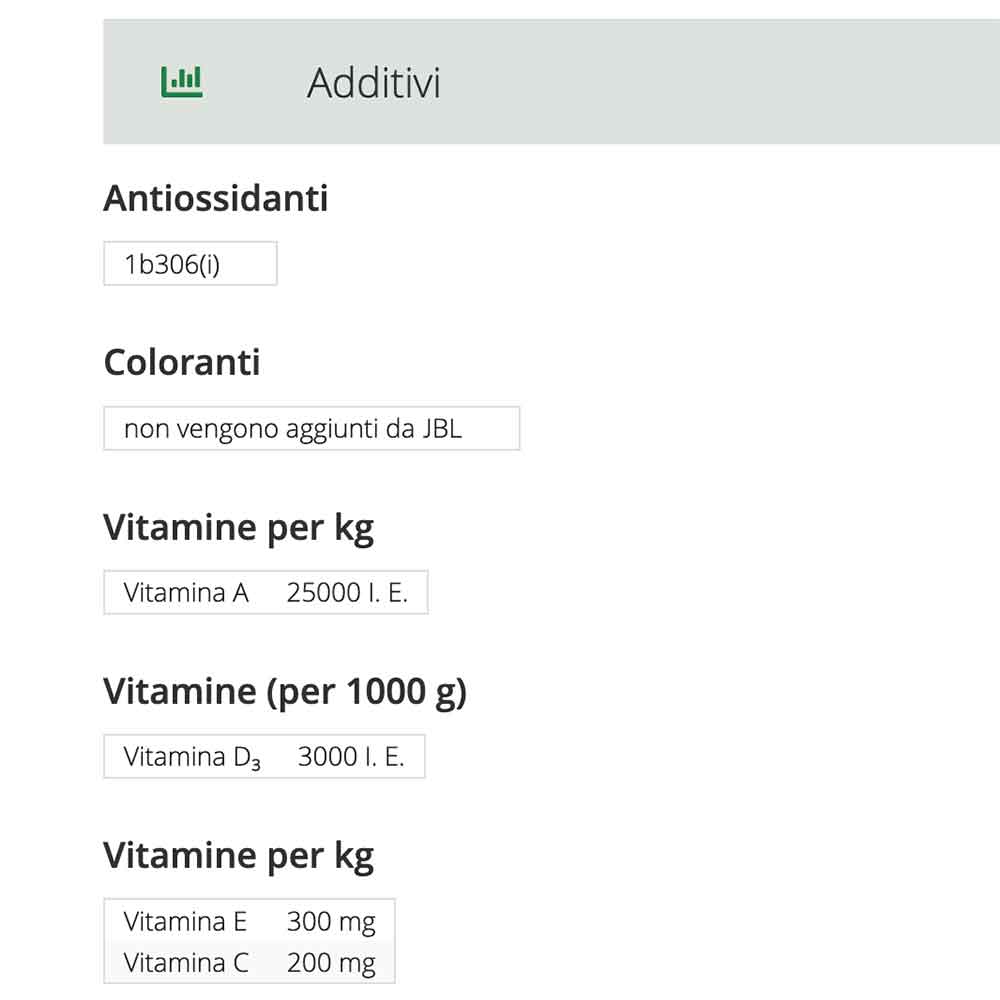
Task: Click the Antiossidanti heading
Action: point(216,198)
